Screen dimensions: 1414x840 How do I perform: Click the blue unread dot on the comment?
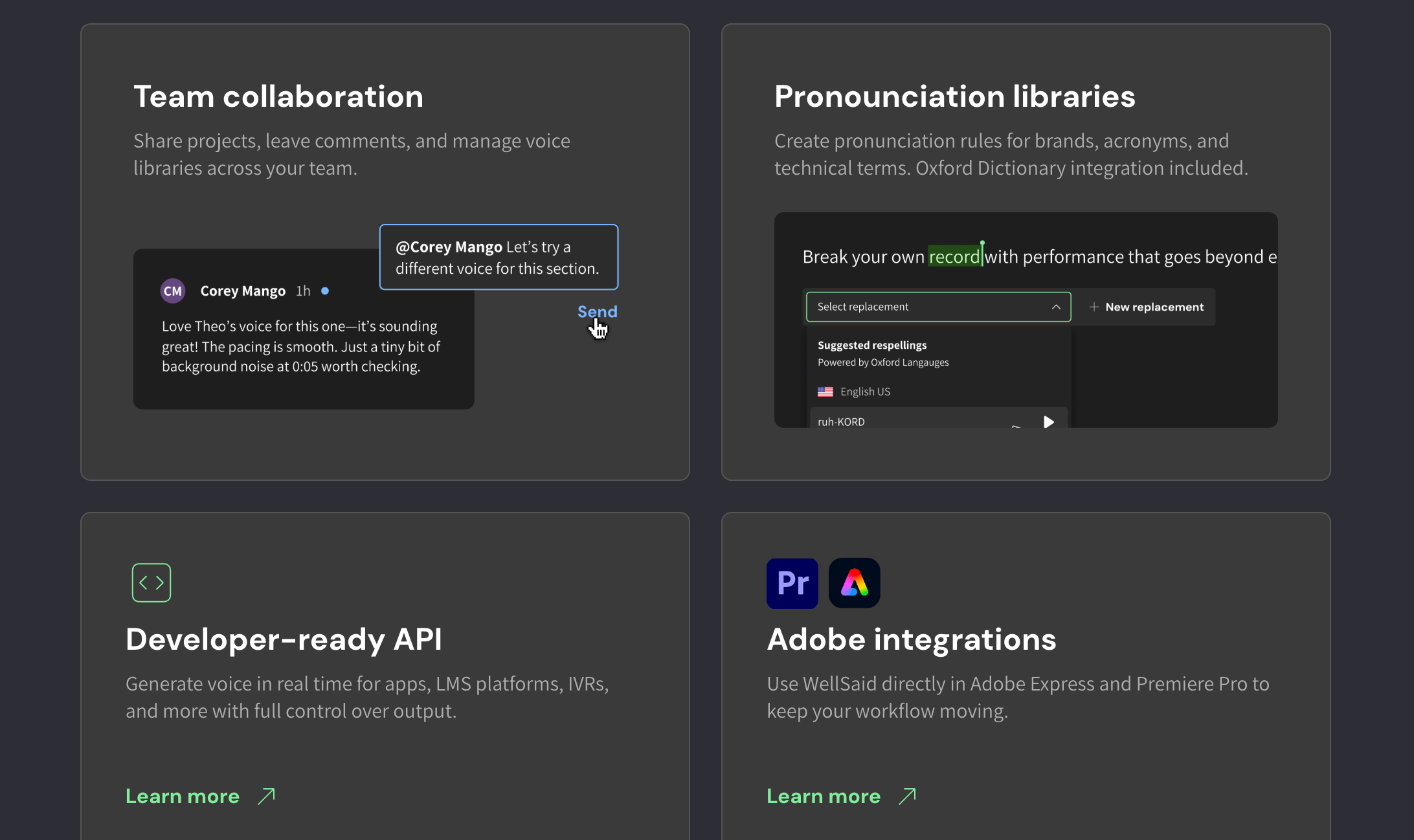[325, 291]
